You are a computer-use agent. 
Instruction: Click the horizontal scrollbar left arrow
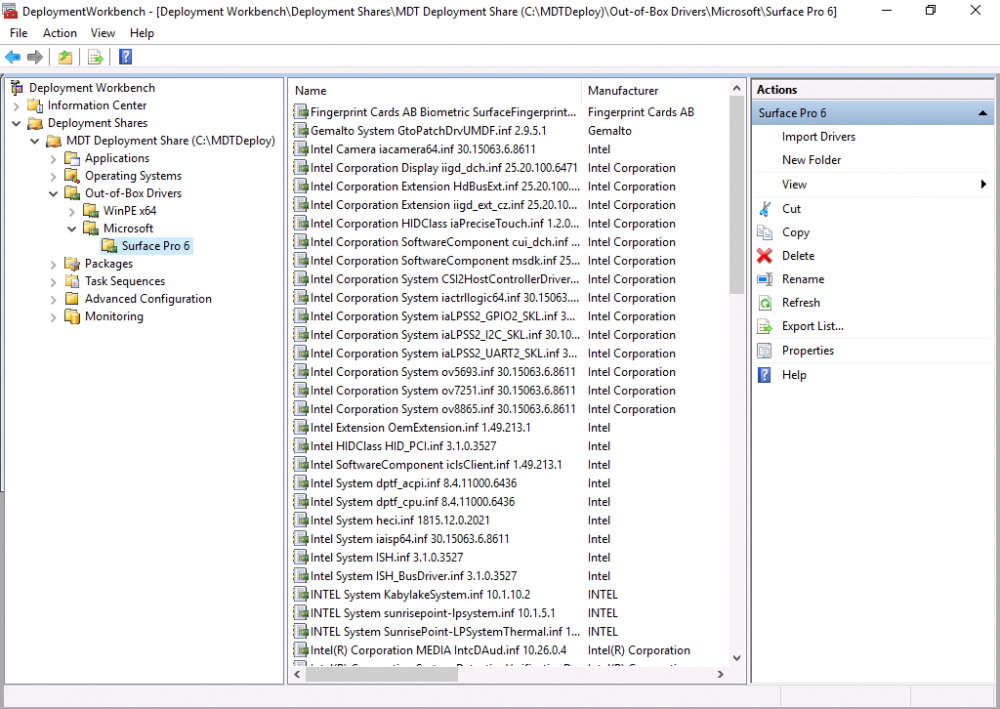[x=297, y=674]
